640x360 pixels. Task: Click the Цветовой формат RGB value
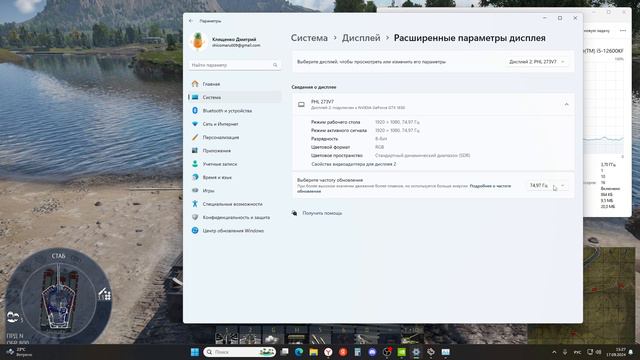(380, 147)
